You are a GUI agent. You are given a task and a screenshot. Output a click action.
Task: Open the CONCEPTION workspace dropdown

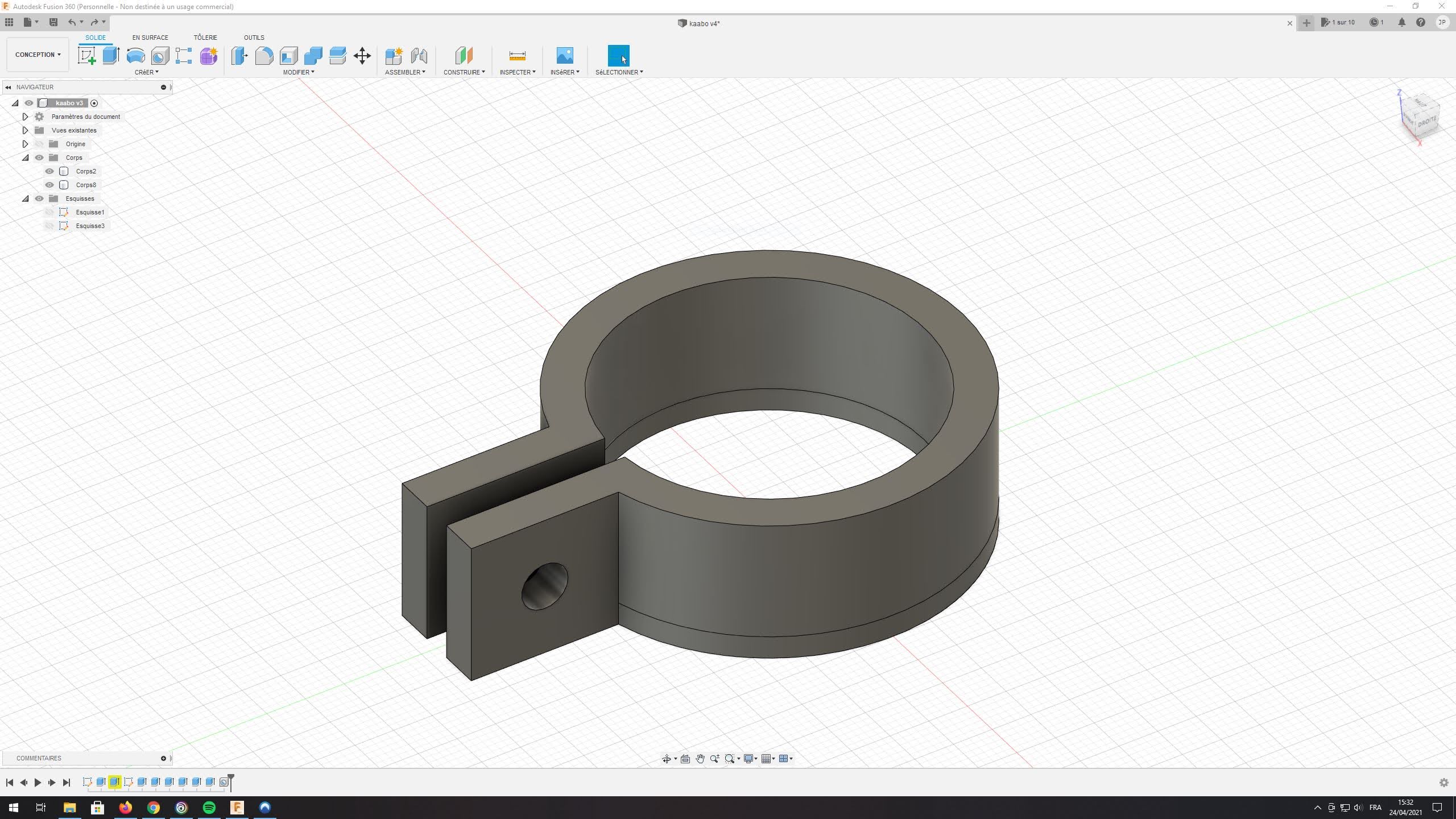[38, 55]
